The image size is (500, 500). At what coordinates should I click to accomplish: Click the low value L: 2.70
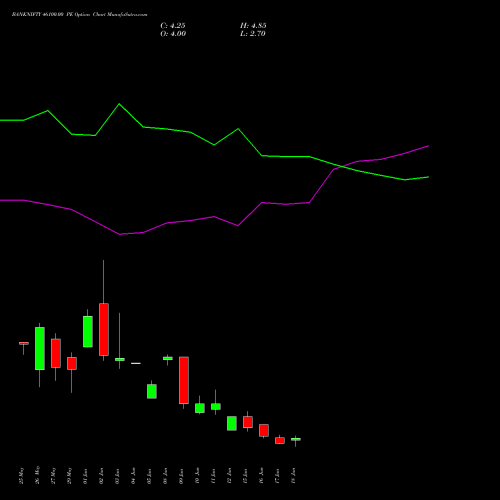tap(253, 34)
